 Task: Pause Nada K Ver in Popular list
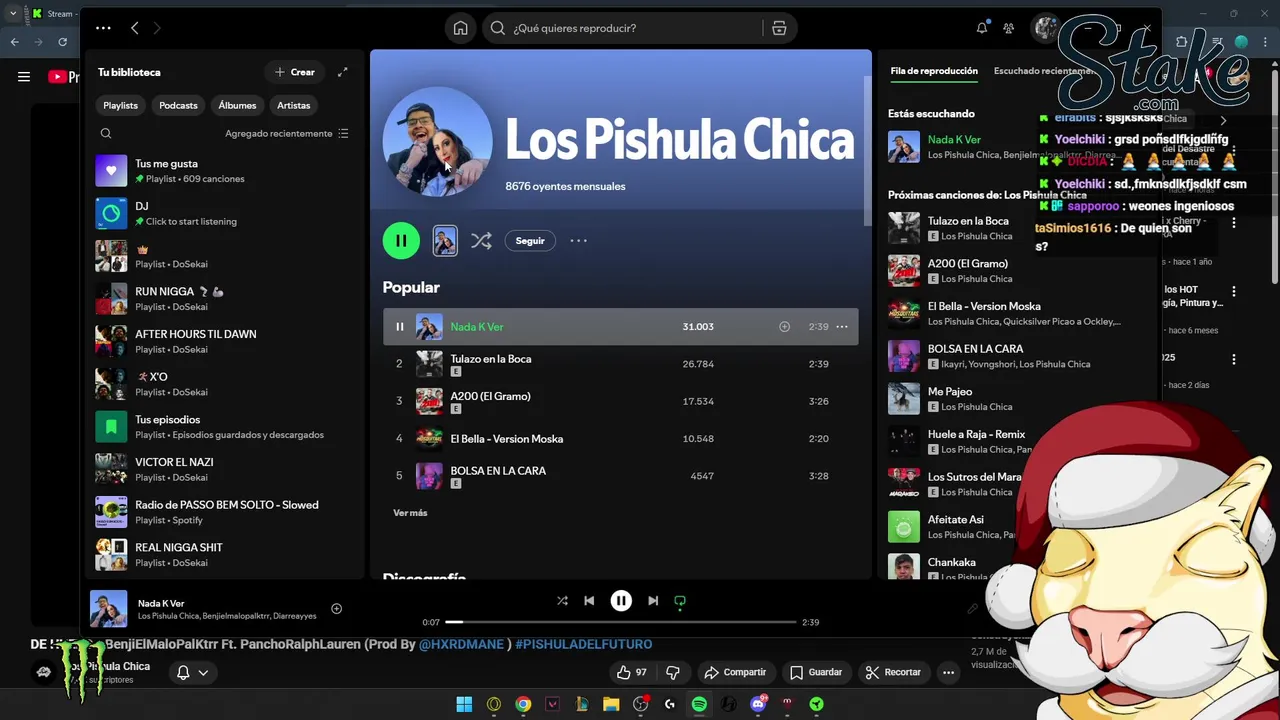(399, 326)
